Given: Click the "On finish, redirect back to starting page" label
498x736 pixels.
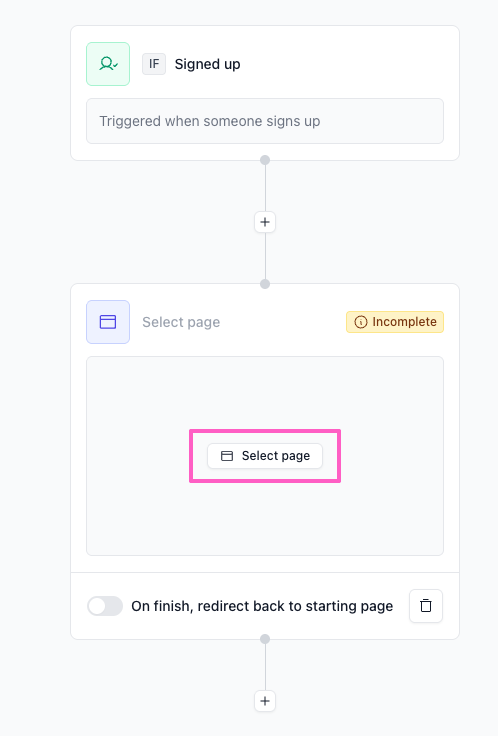Looking at the screenshot, I should pos(262,606).
